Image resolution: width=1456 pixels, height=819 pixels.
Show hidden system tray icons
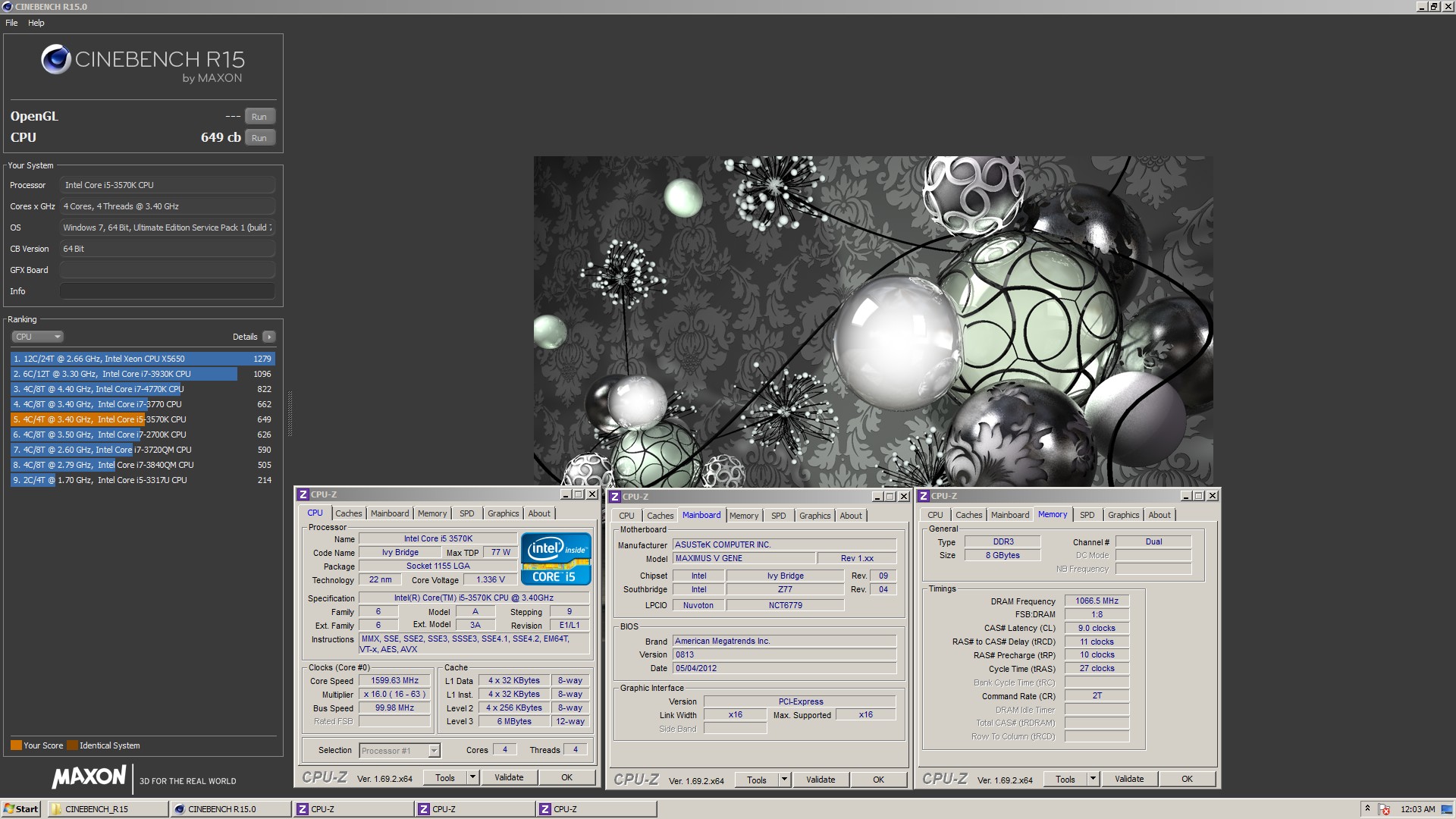[x=1368, y=809]
